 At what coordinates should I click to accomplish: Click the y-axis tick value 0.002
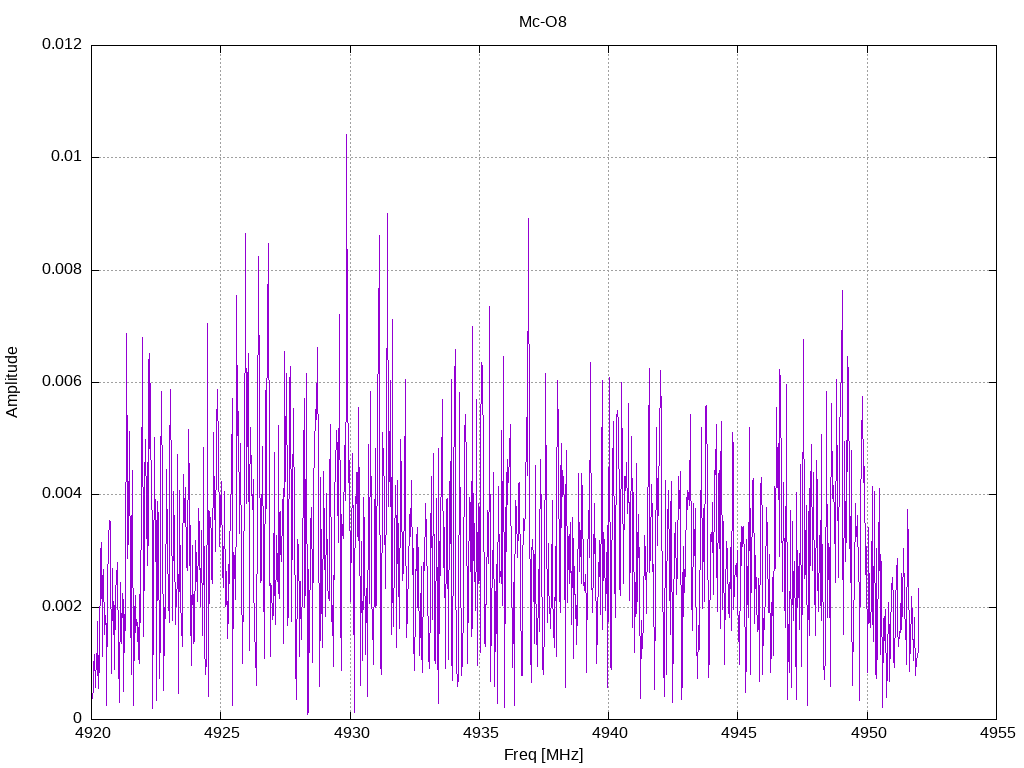[62, 606]
